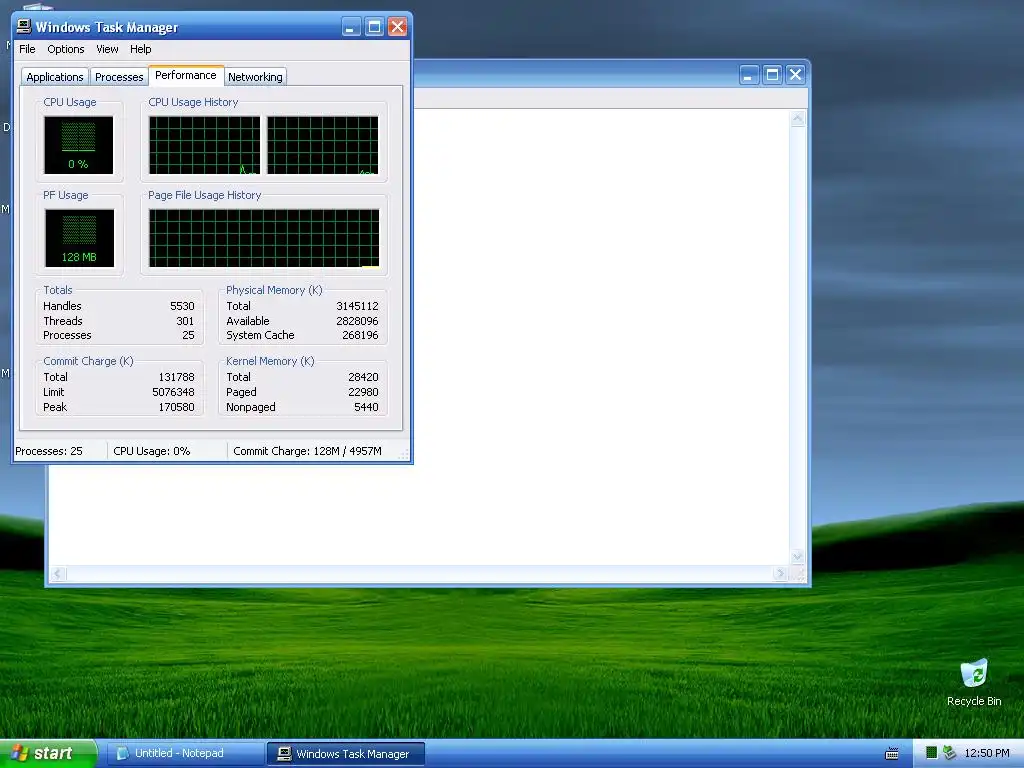Click the System Cache value 268196
Viewport: 1024px width, 768px height.
[x=360, y=335]
